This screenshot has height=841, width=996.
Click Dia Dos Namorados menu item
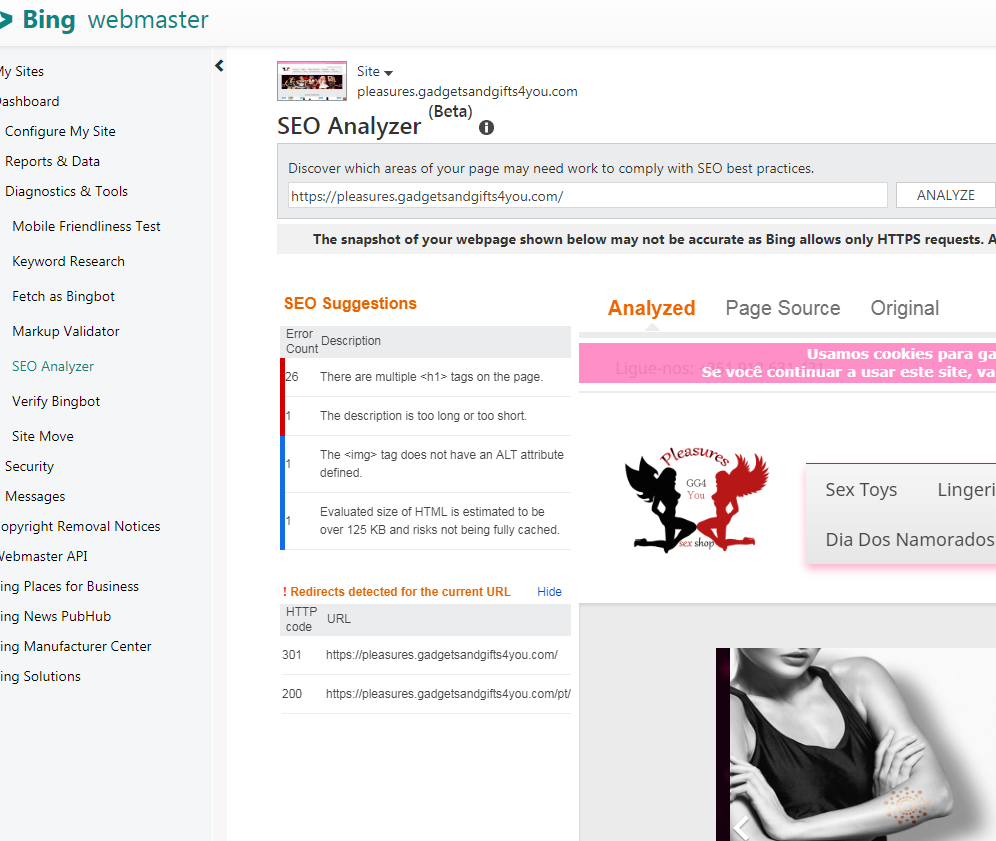[x=910, y=540]
